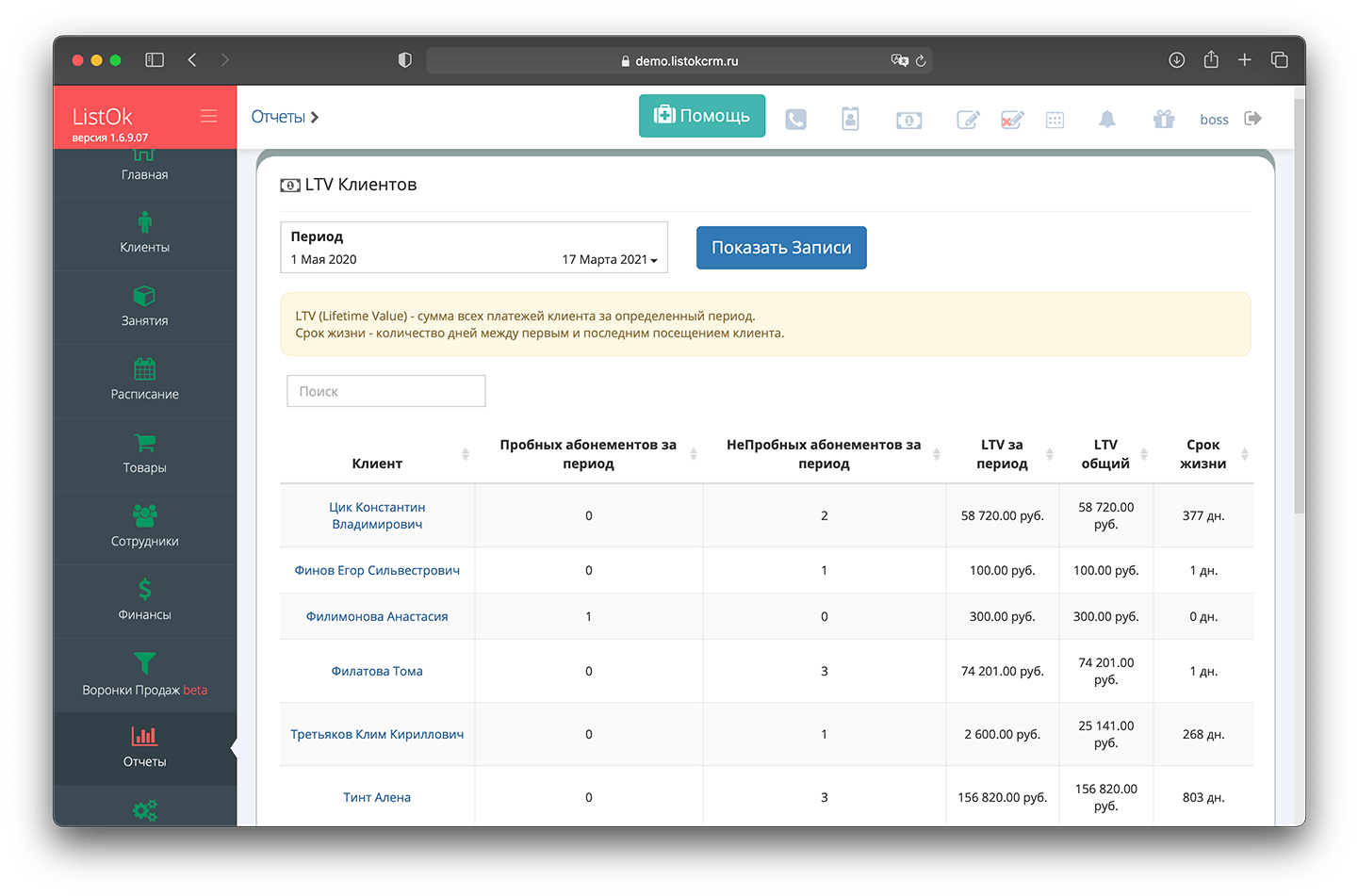Open the gift box icon
This screenshot has height=896, width=1358.
[x=1164, y=120]
